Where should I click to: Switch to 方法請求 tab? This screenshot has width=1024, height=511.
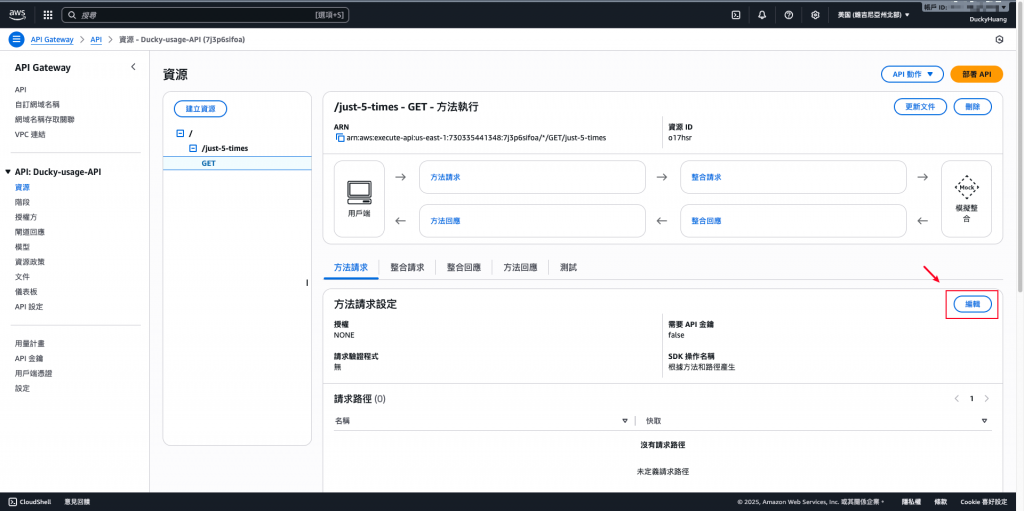[x=351, y=267]
